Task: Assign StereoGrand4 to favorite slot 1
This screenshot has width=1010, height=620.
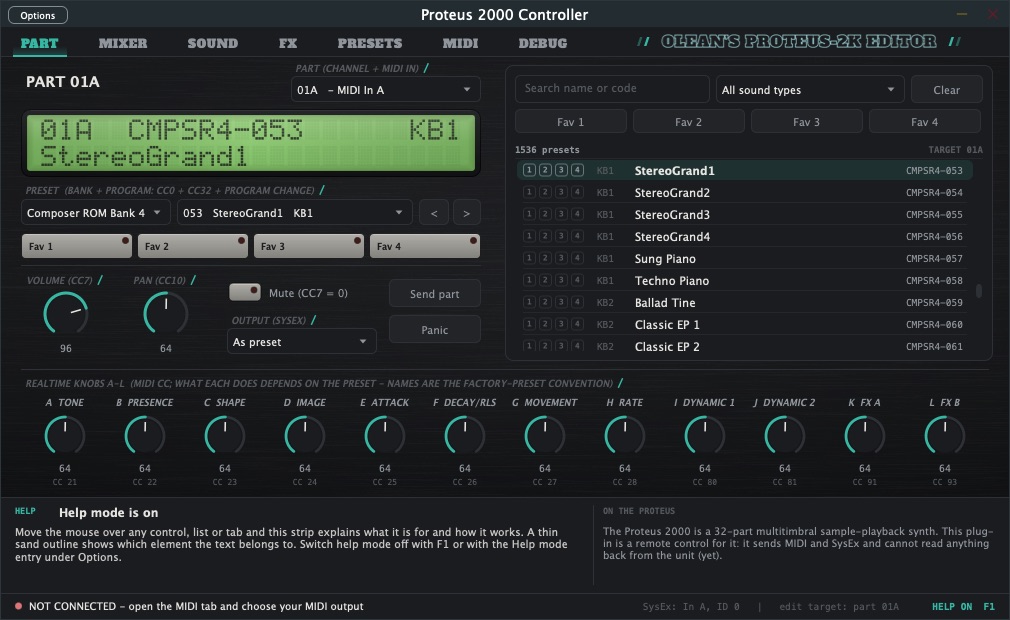Action: pos(529,236)
